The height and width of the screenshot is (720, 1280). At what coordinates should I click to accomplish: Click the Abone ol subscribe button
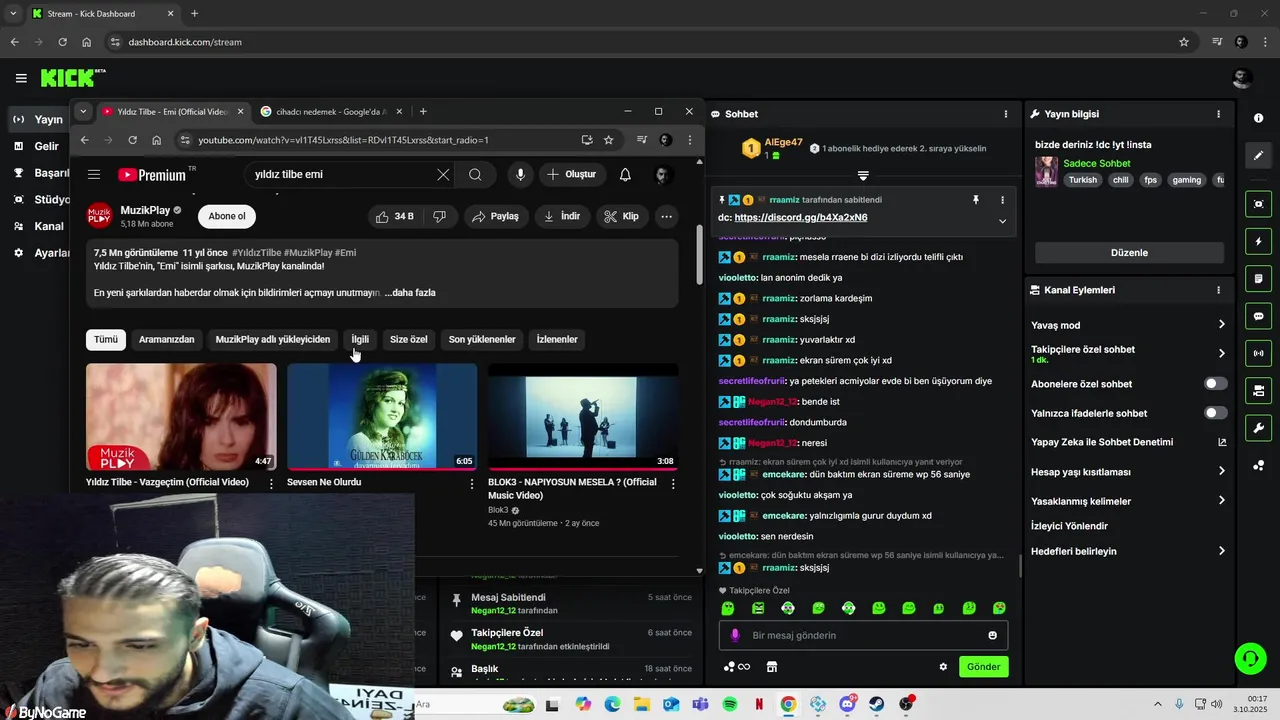[x=227, y=216]
